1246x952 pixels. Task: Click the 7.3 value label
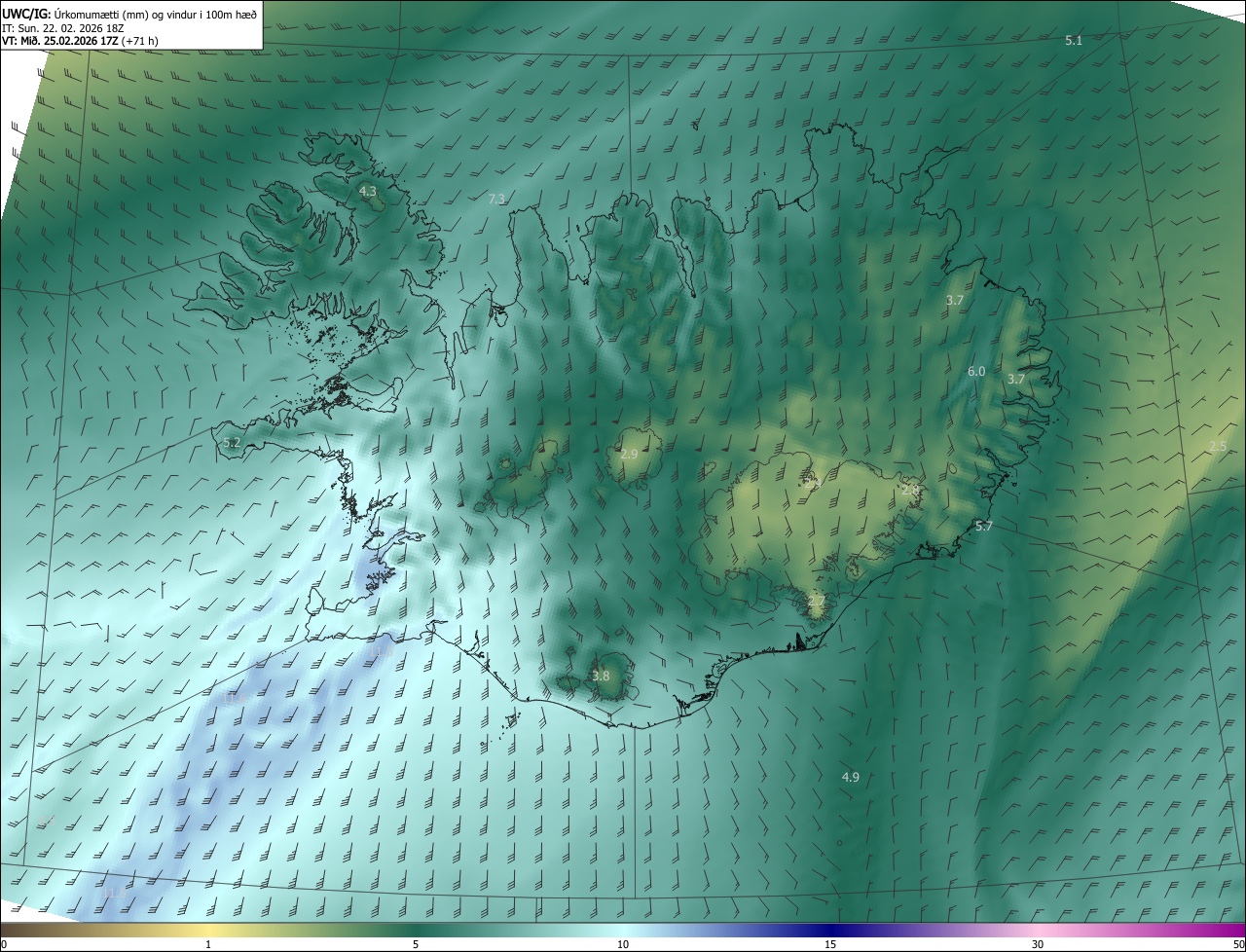coord(496,199)
